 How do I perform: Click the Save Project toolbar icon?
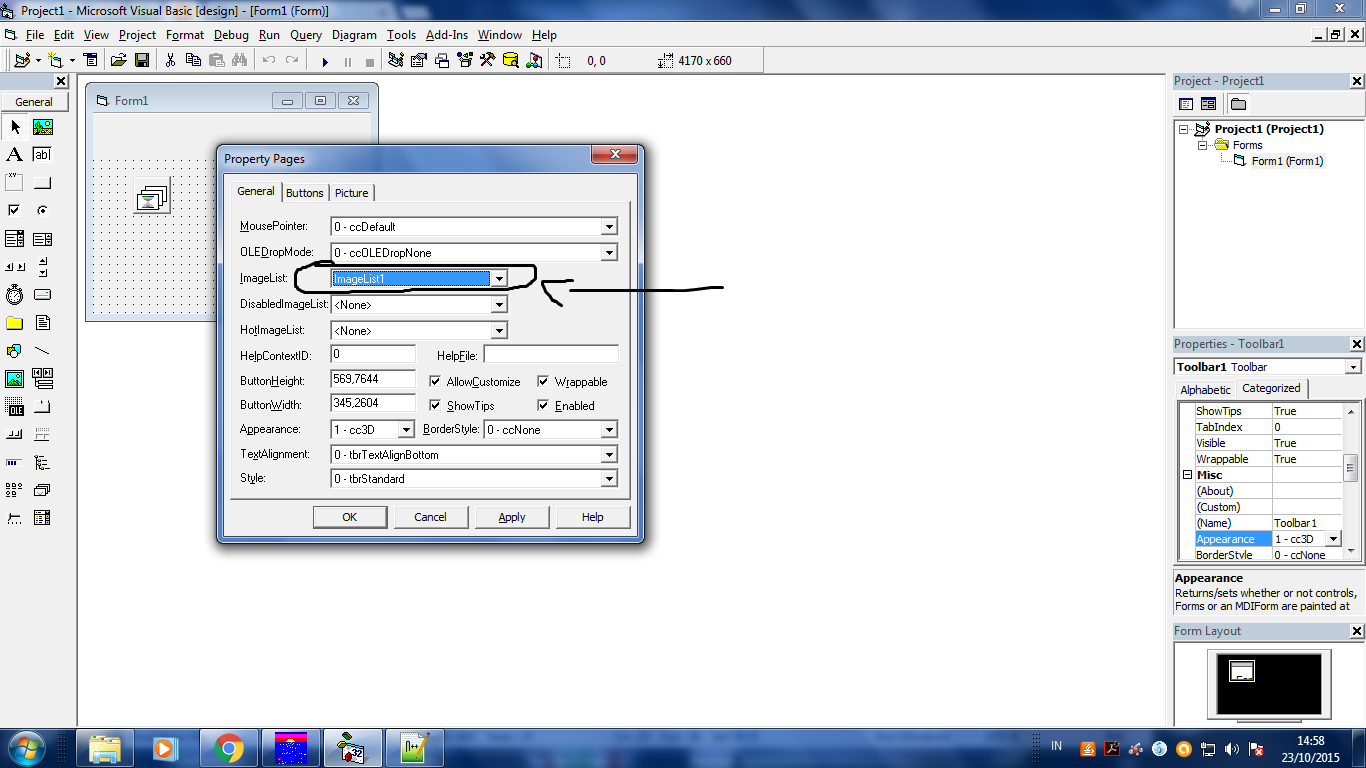pos(142,60)
